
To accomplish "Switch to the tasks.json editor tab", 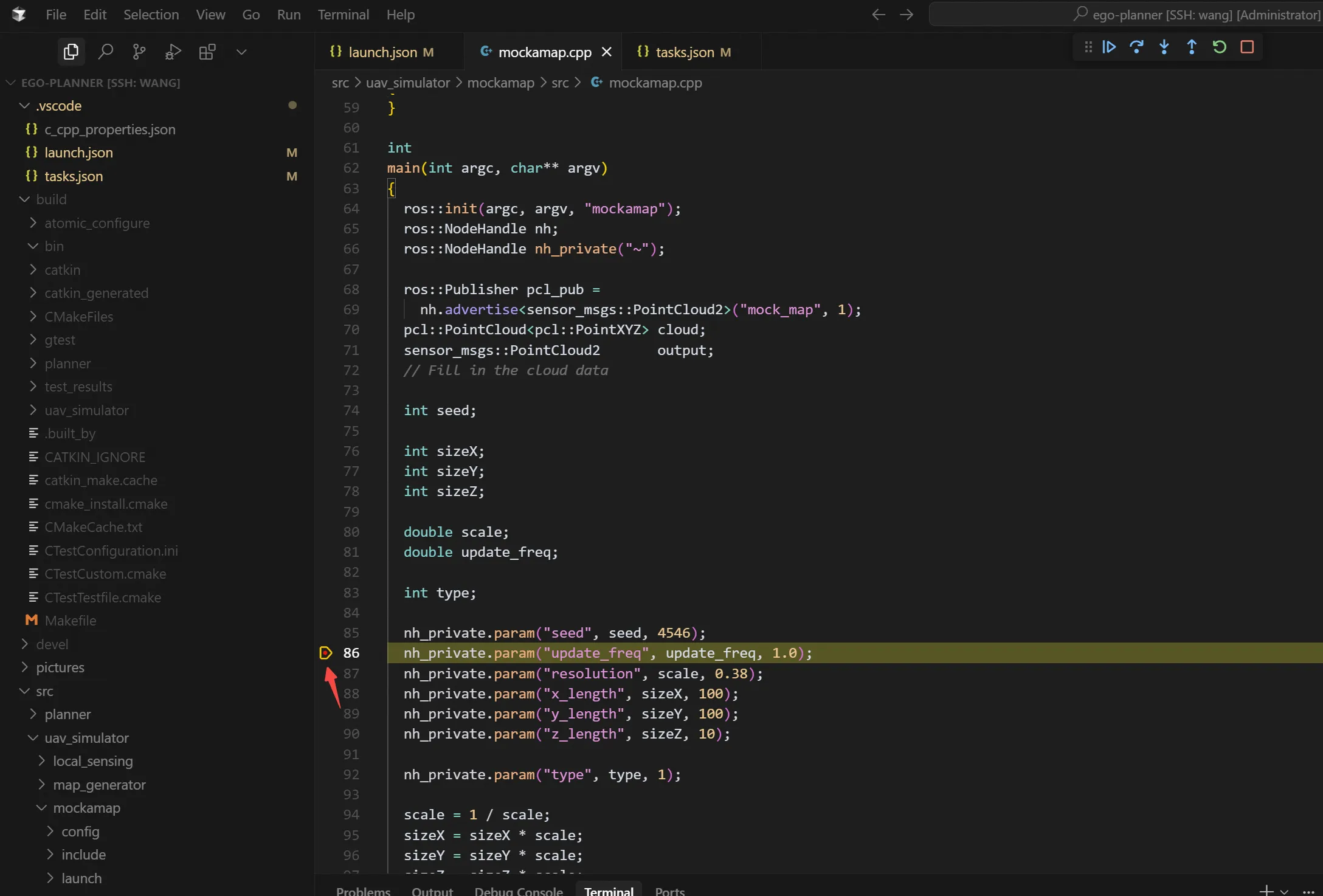I will coord(691,52).
